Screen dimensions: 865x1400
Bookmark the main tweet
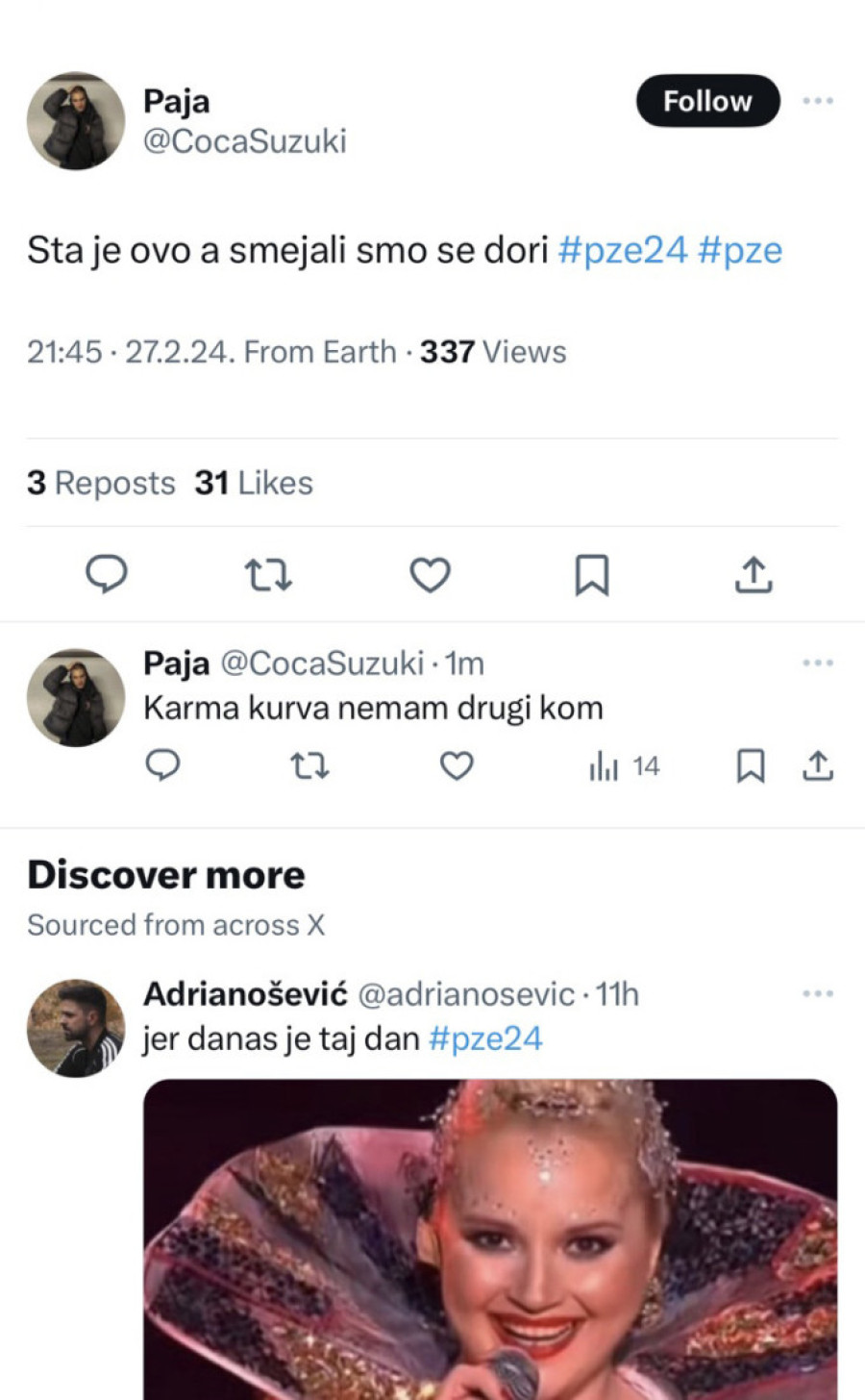(591, 575)
